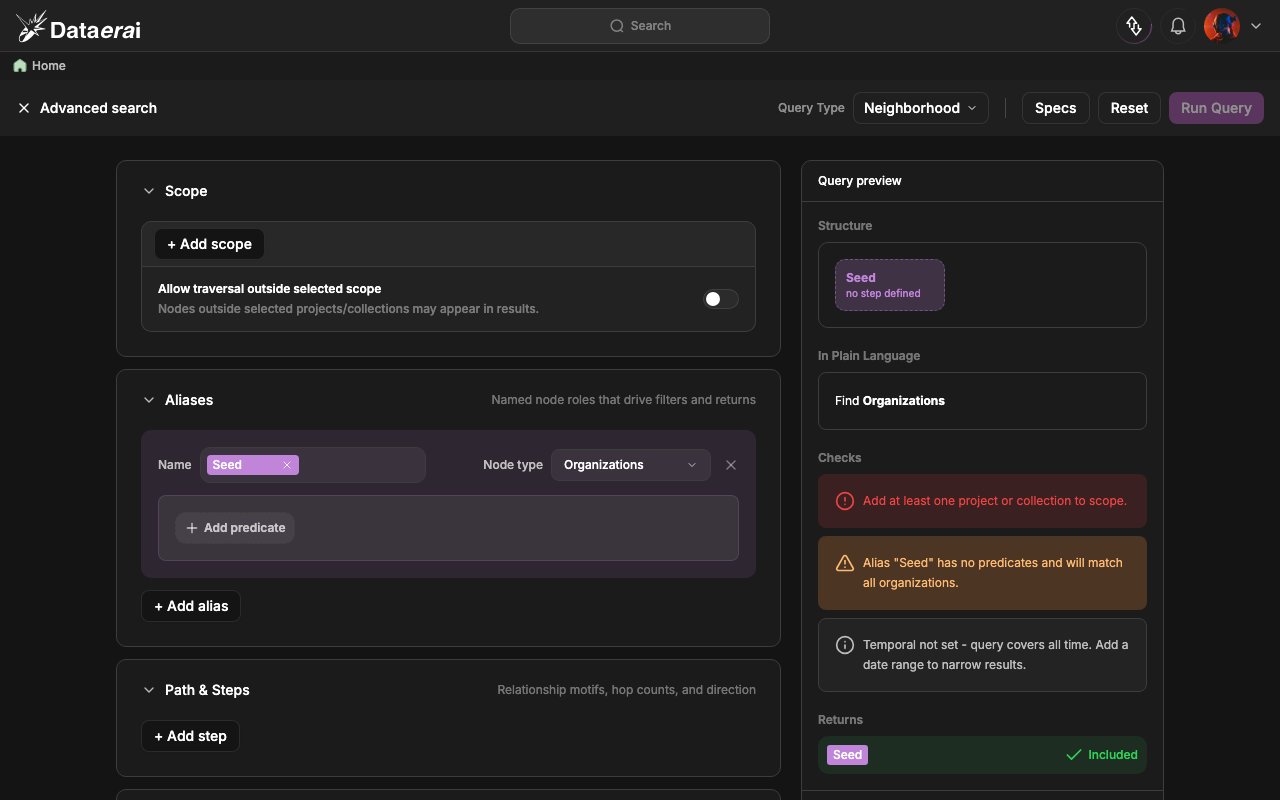This screenshot has height=800, width=1280.
Task: Open the Node type Organizations dropdown
Action: coord(631,465)
